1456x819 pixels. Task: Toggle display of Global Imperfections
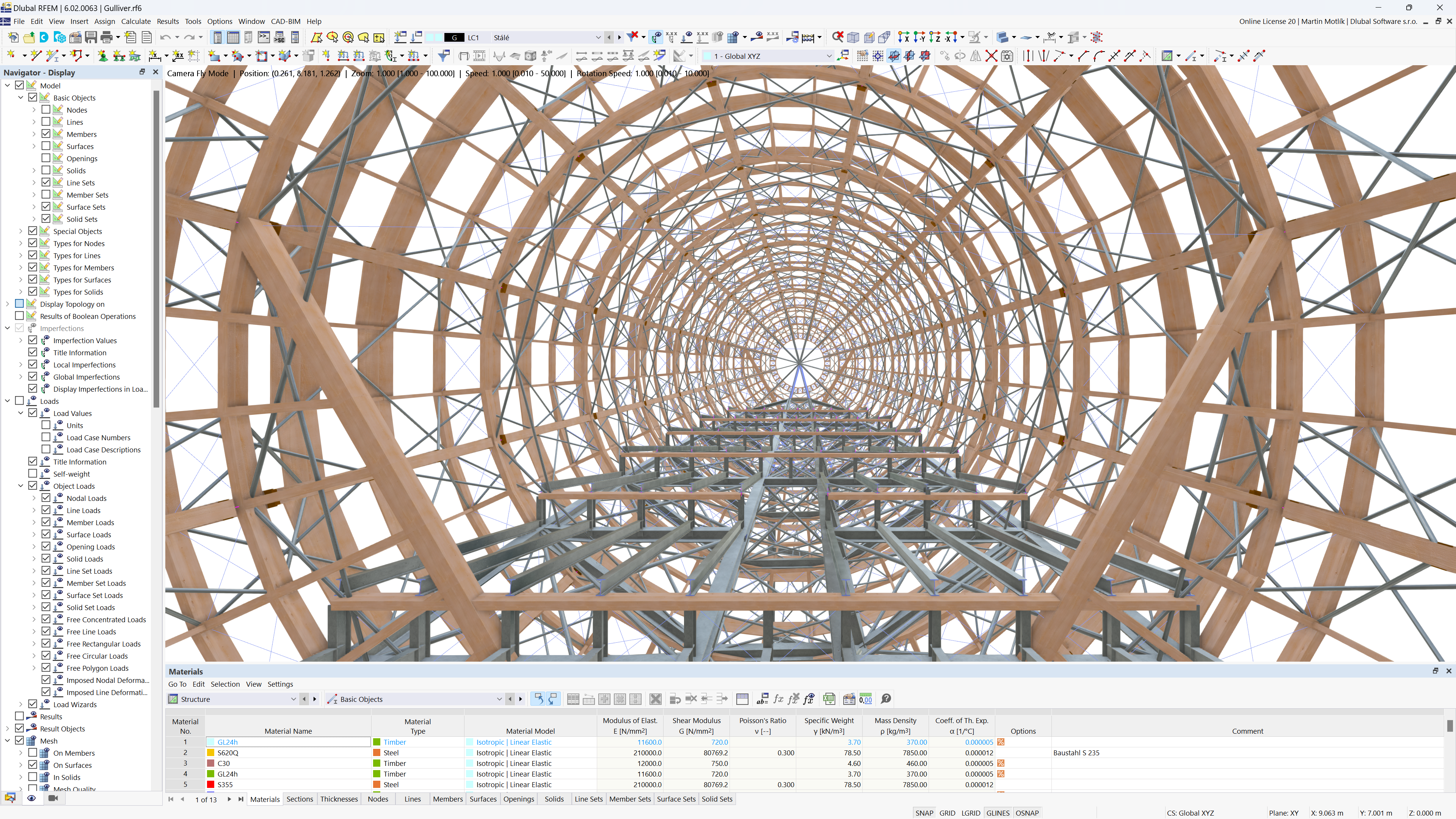(33, 377)
